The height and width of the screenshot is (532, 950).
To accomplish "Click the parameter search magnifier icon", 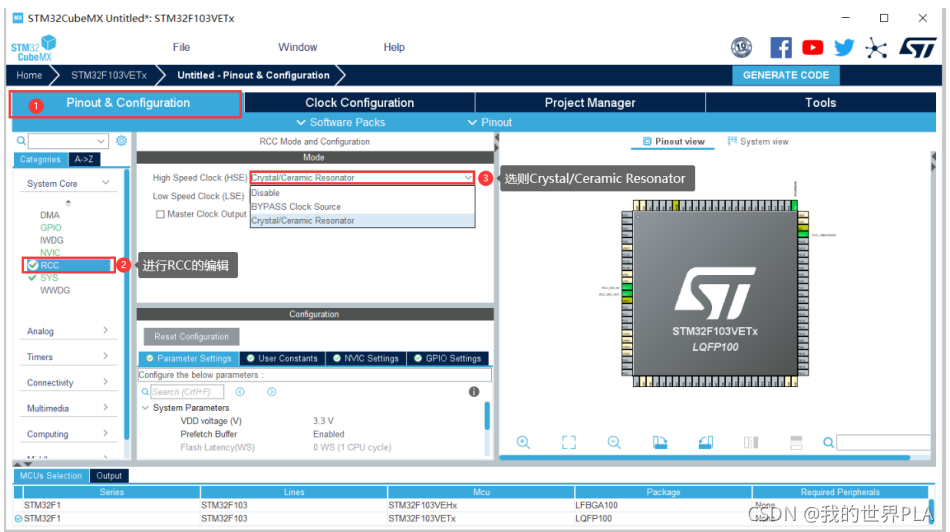I will click(x=145, y=392).
